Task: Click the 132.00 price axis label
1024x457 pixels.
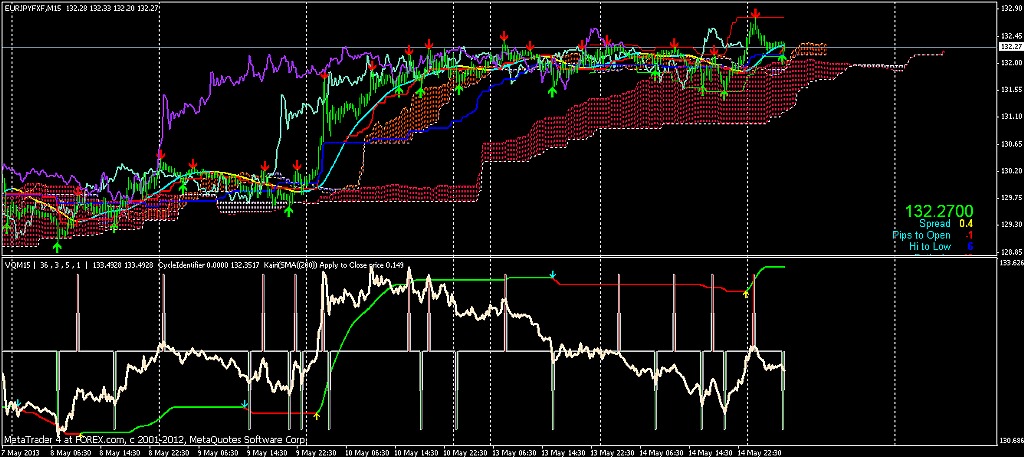Action: tap(1010, 63)
